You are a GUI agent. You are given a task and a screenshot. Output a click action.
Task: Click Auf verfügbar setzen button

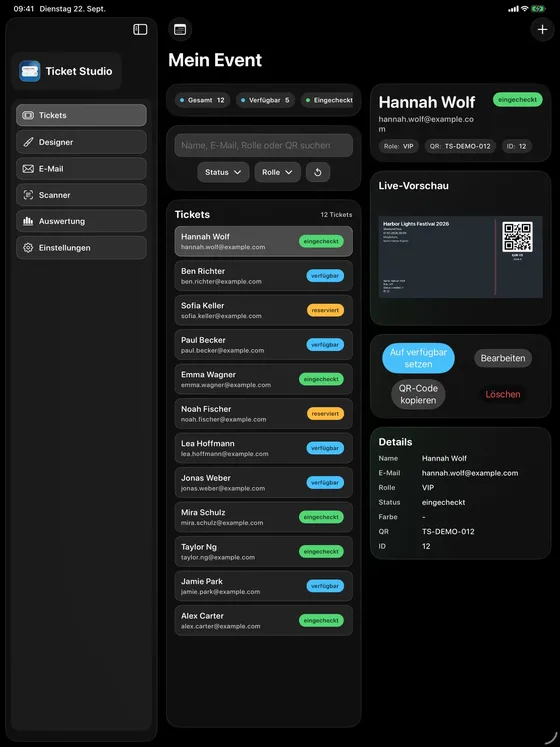tap(418, 358)
